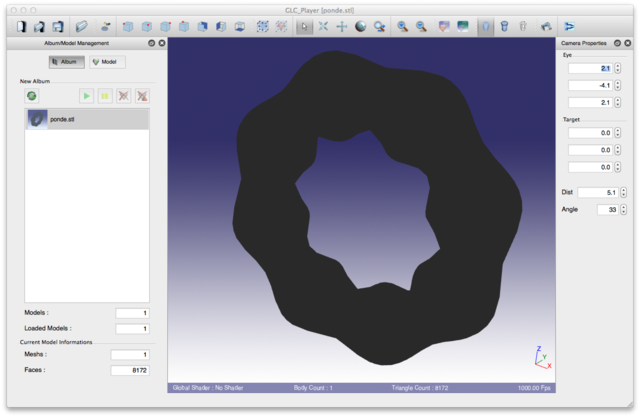The image size is (640, 417).
Task: Open a model file with the folder icon
Action: coord(82,27)
